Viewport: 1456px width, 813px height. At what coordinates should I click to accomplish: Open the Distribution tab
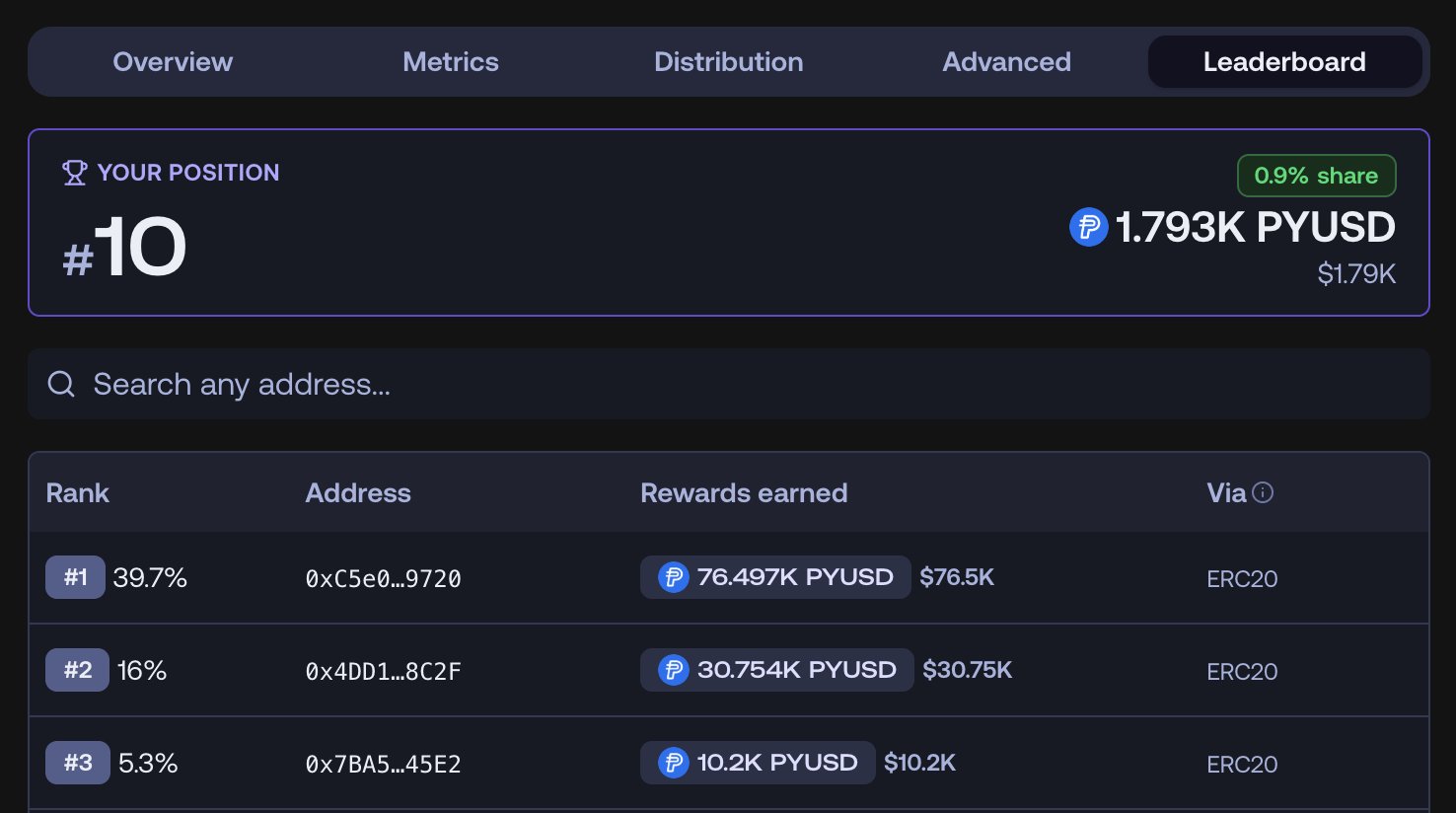[729, 62]
